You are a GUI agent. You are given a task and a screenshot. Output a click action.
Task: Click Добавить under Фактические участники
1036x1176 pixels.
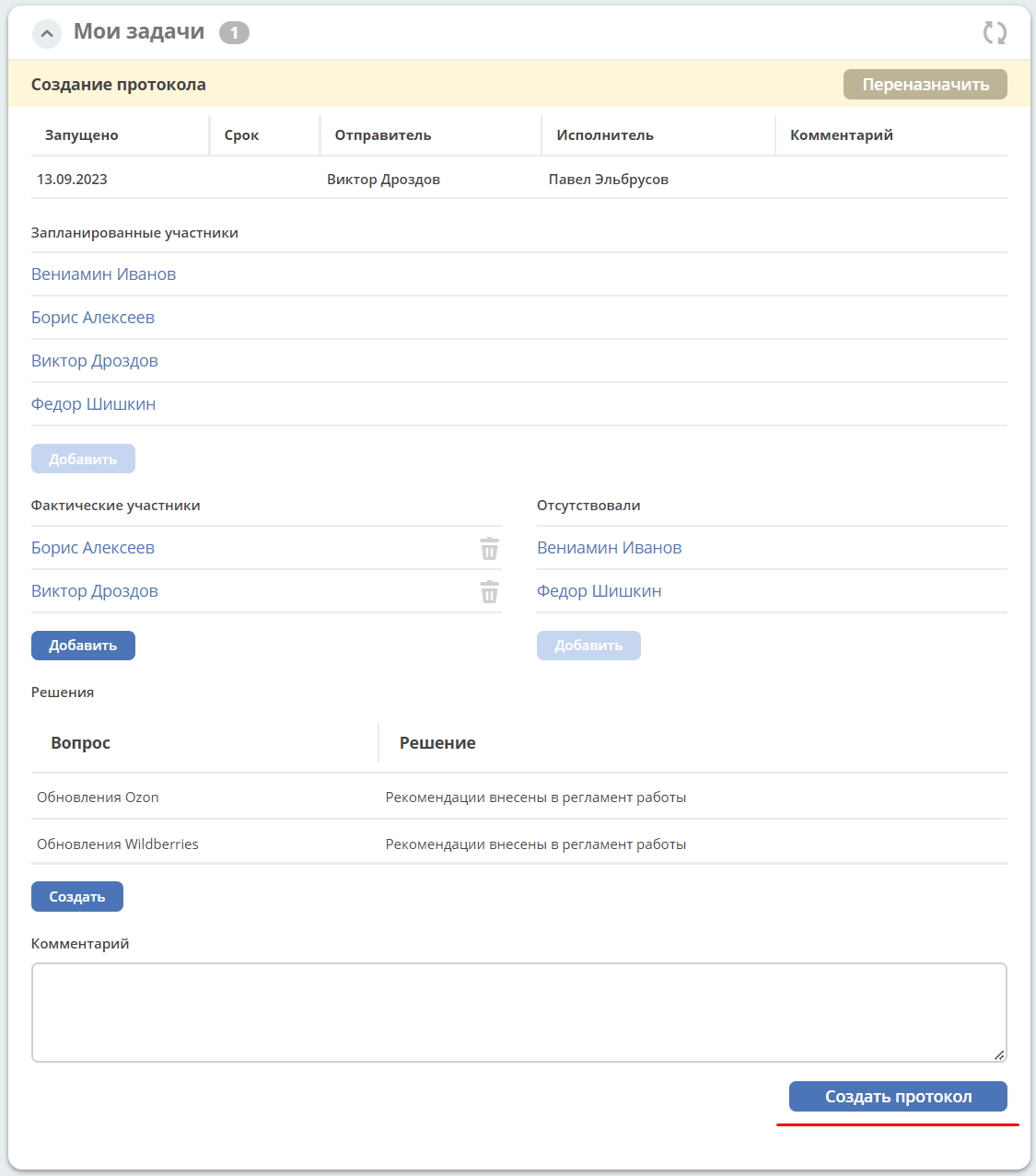(x=83, y=646)
